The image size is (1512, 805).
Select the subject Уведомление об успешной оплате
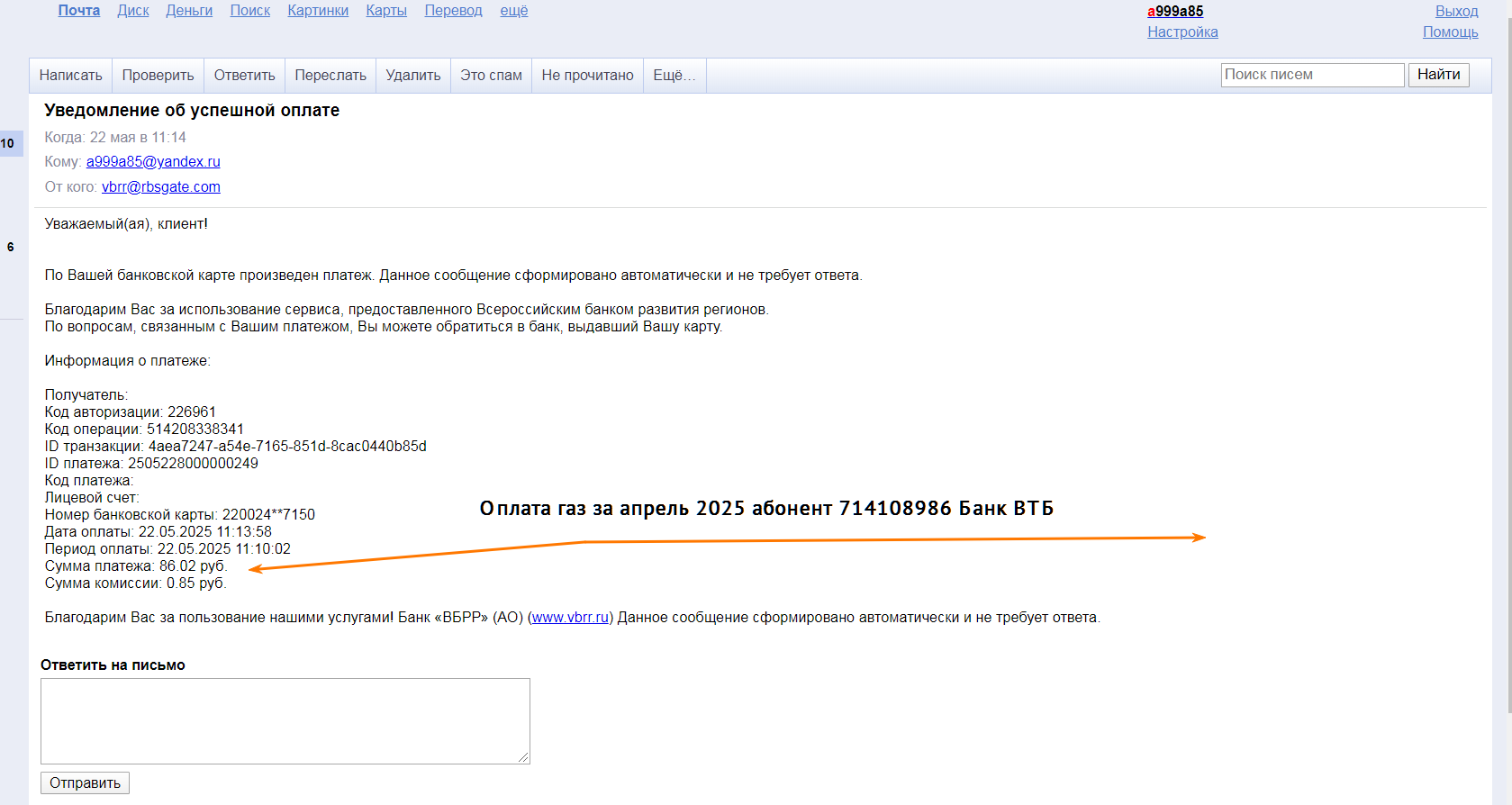point(192,111)
